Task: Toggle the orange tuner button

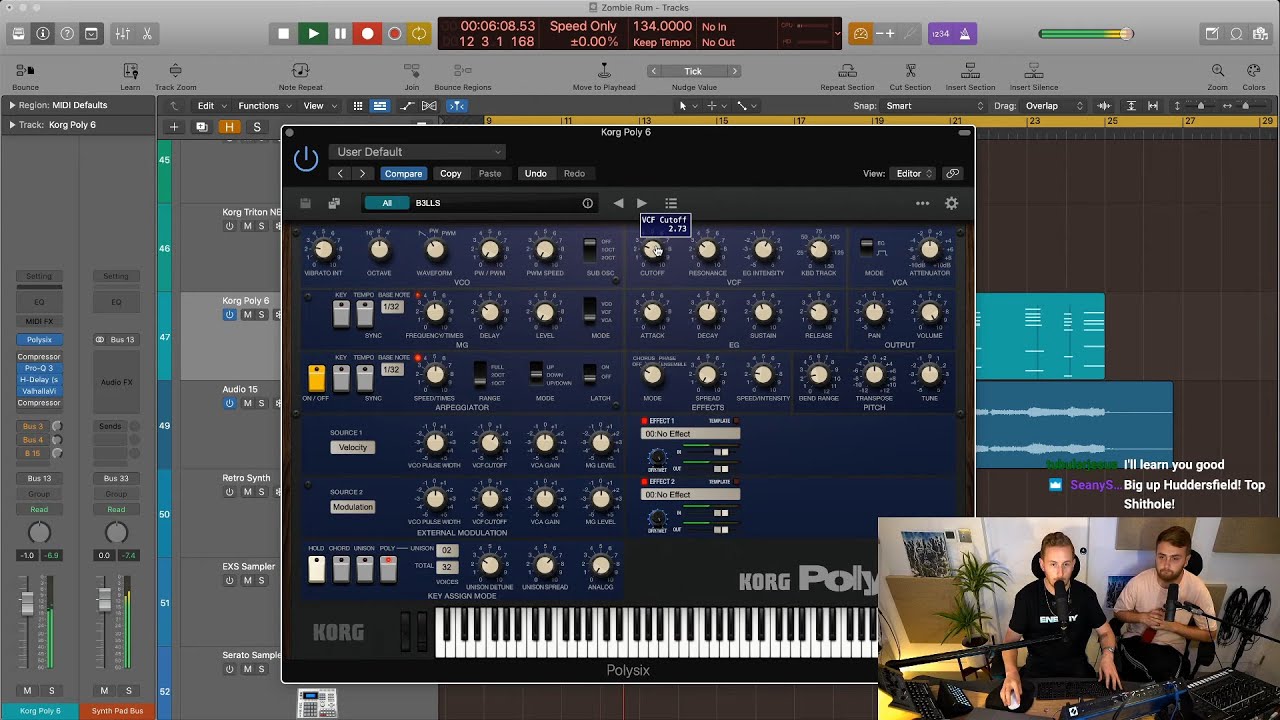Action: tap(860, 34)
